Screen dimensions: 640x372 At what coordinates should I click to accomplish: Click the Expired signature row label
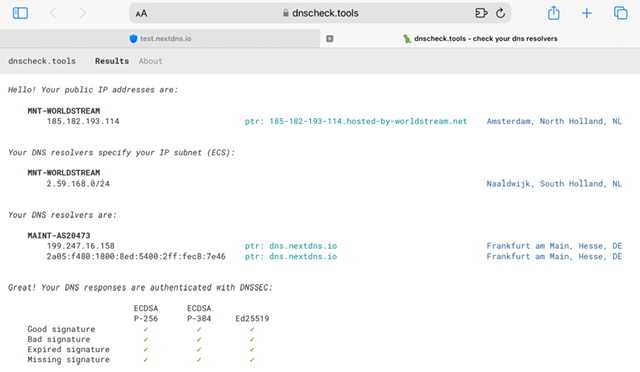tap(69, 350)
